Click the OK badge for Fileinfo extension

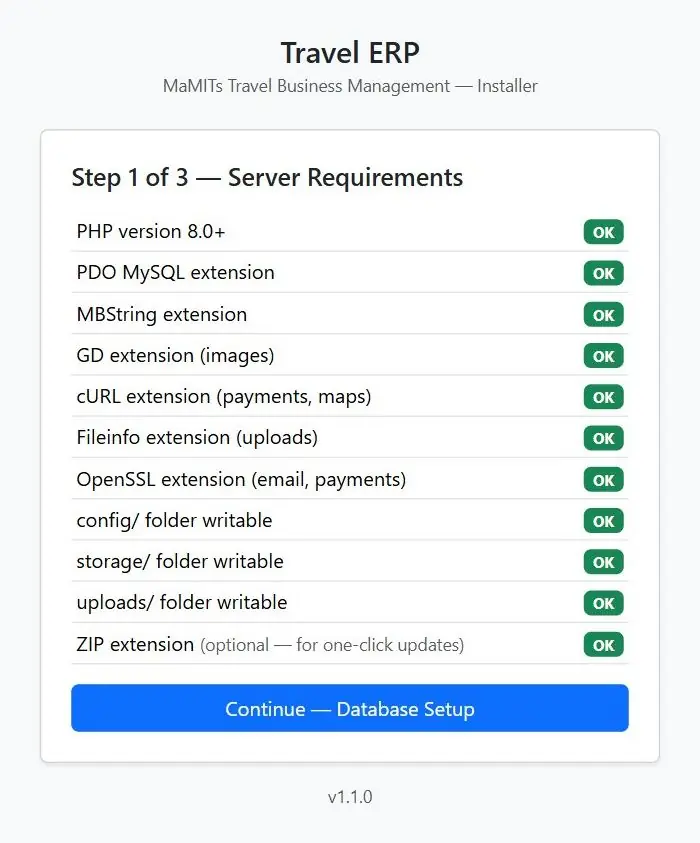pos(603,438)
